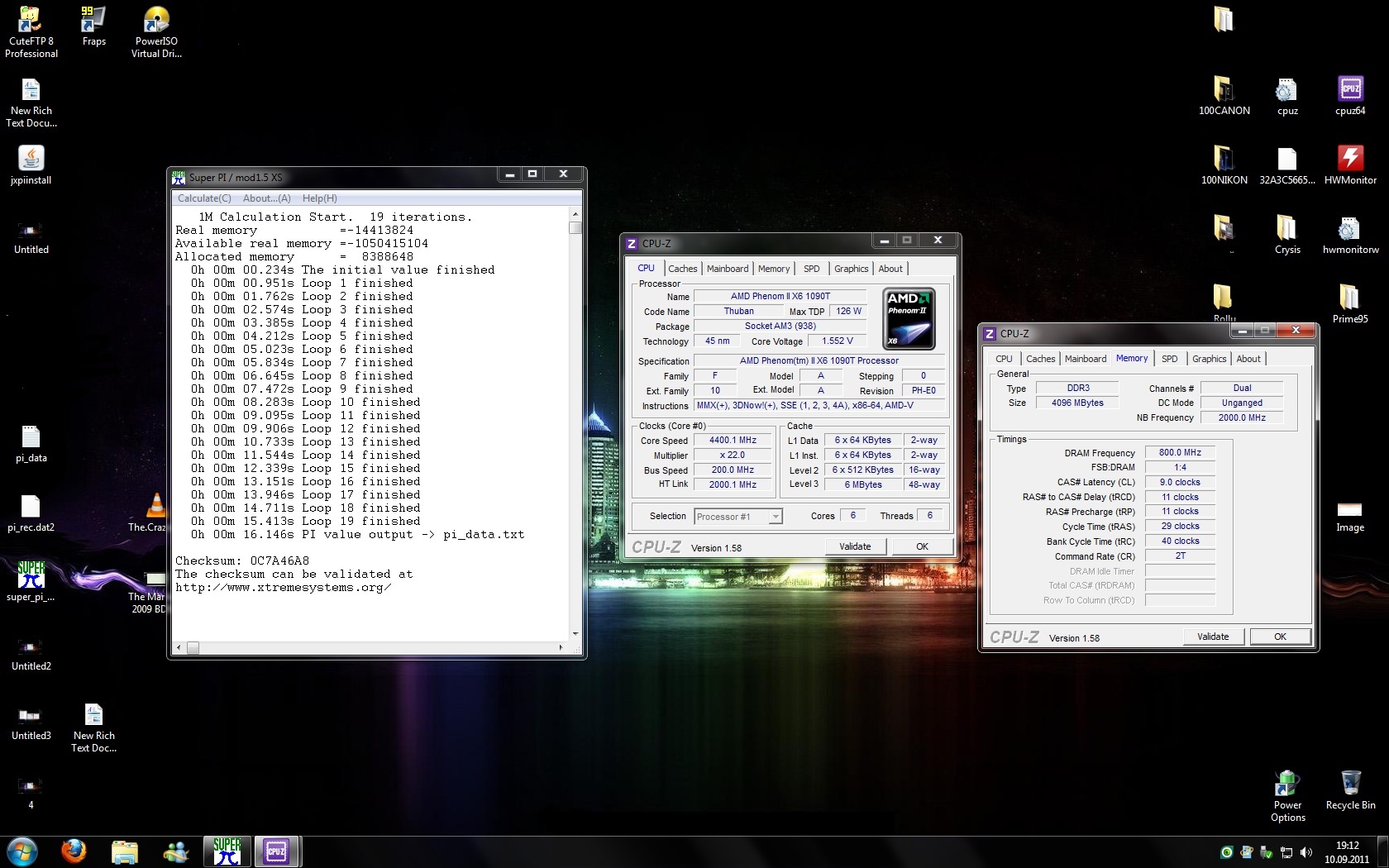
Task: Launch the cpuz64 desktop icon
Action: pos(1350,96)
